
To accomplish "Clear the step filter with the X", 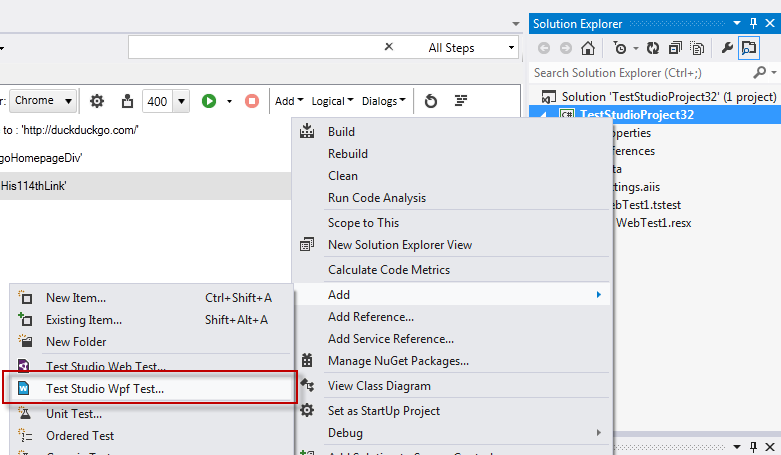I will pos(389,47).
